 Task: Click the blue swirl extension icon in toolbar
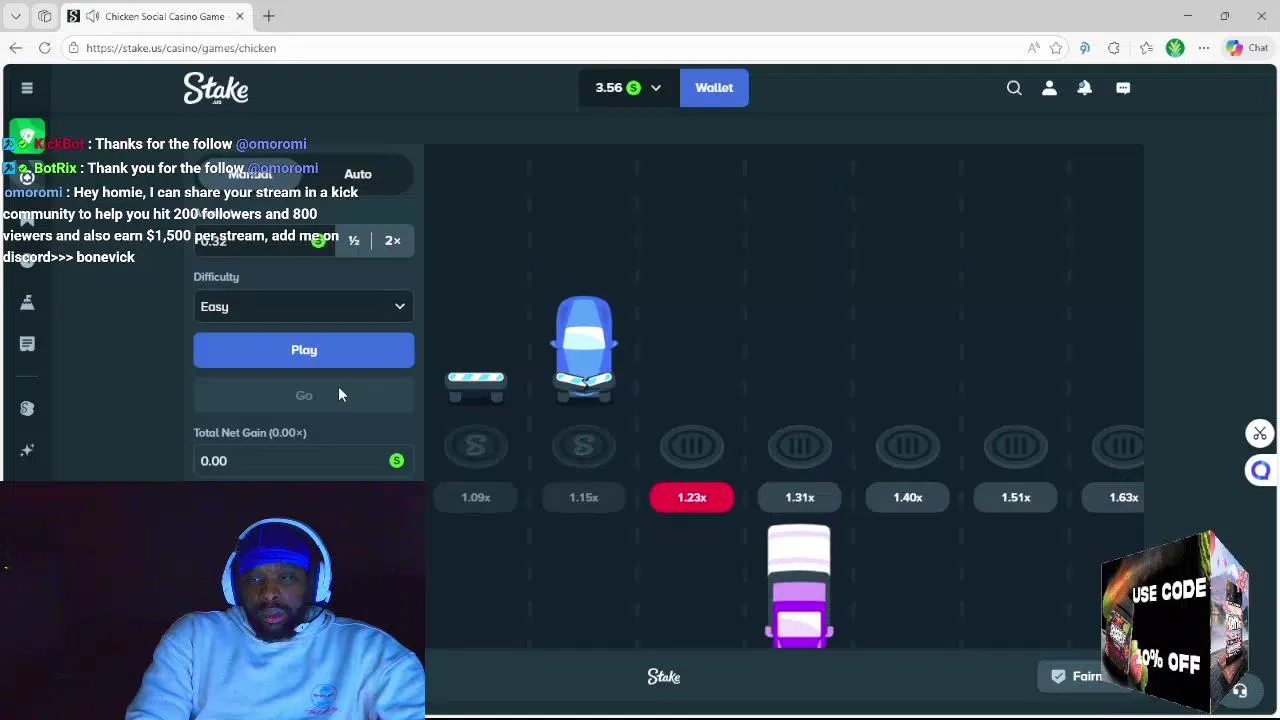tap(1085, 48)
